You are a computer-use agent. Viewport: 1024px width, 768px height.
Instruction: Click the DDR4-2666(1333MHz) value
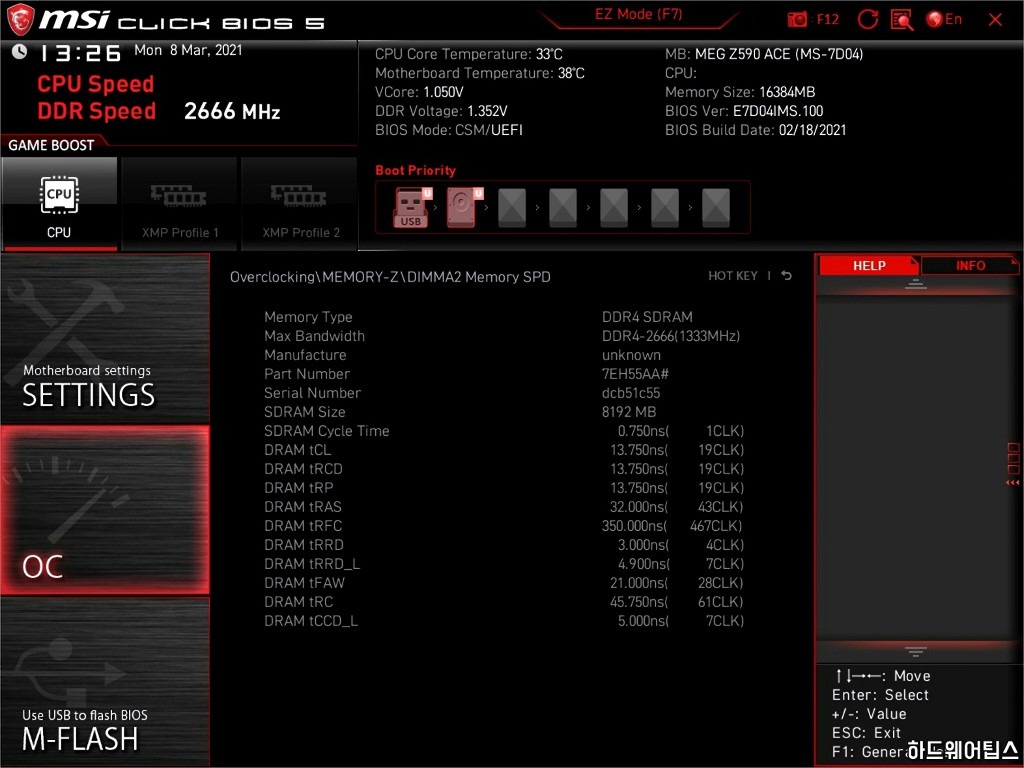[x=671, y=336]
